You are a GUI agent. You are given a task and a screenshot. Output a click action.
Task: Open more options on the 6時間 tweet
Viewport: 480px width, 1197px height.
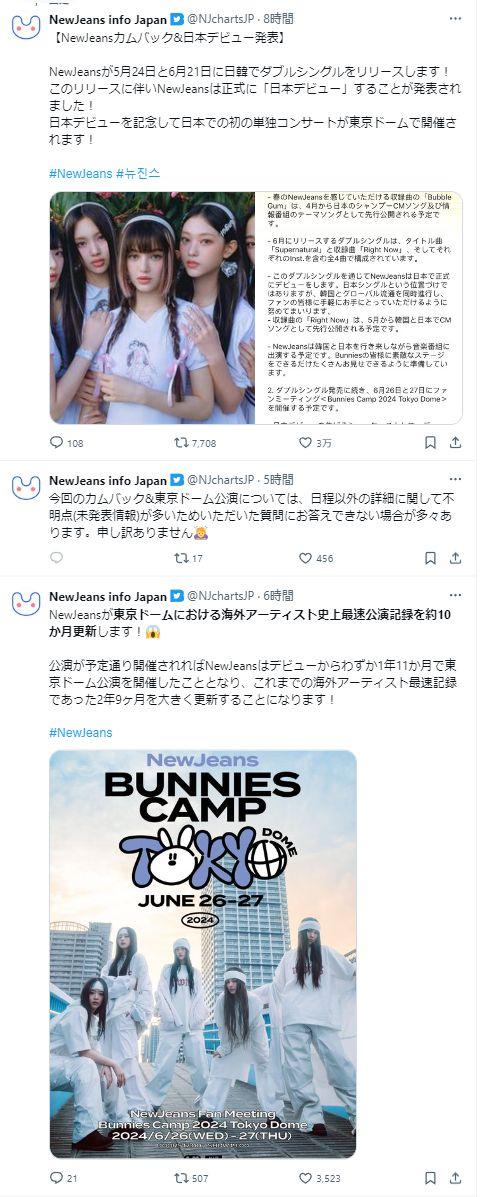coord(455,595)
